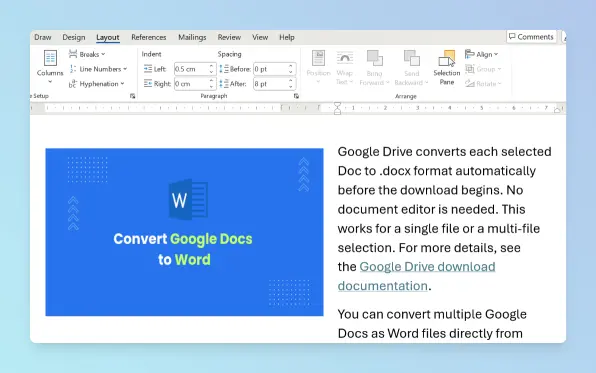The image size is (596, 373).
Task: Click text 'document editor is needed. This'
Action: 431,209
